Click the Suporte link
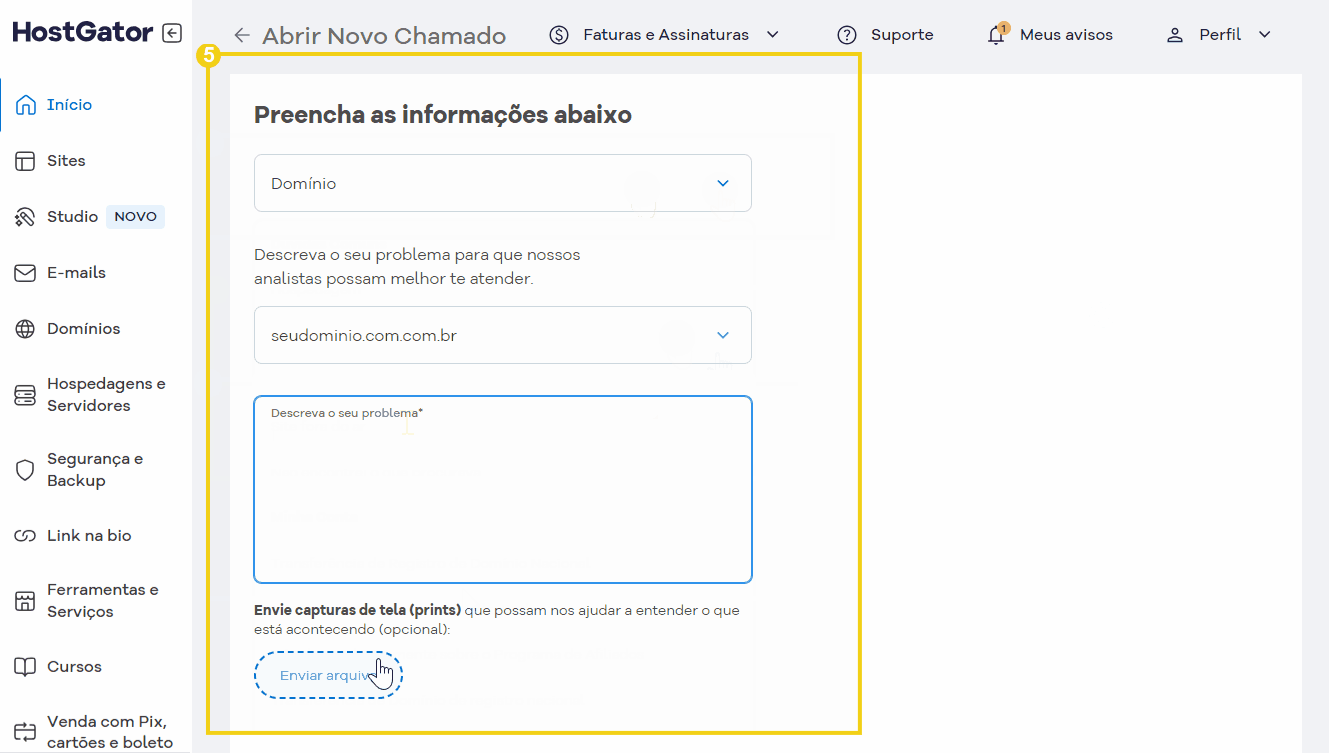 (x=902, y=35)
